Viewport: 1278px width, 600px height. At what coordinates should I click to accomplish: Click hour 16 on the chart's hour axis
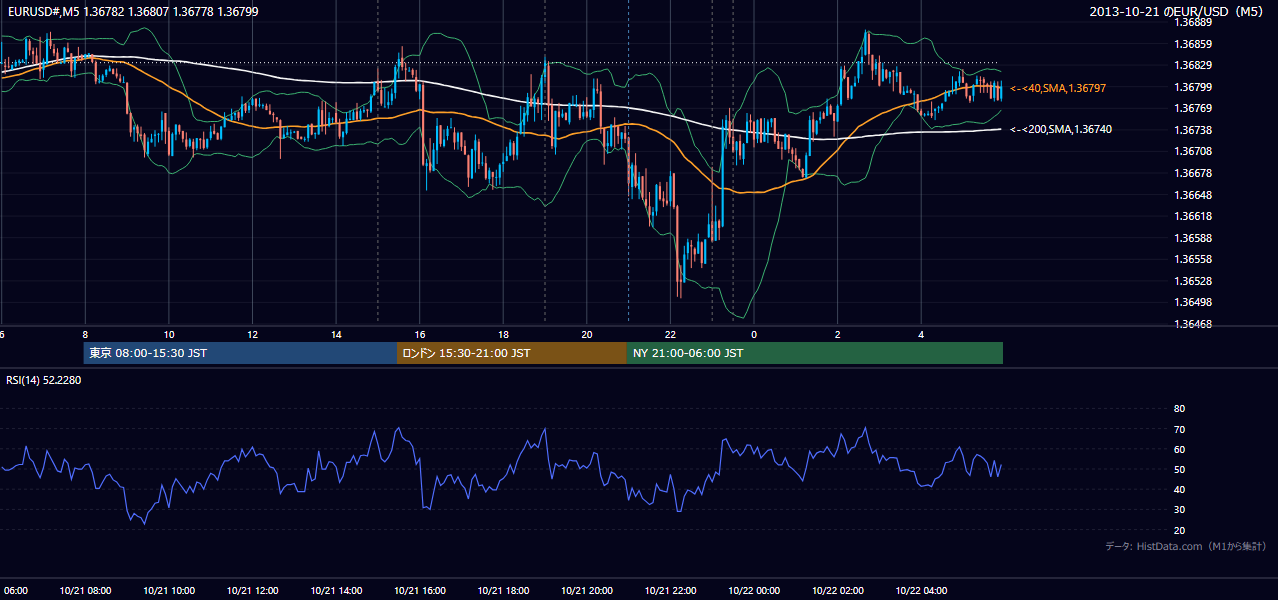click(420, 334)
